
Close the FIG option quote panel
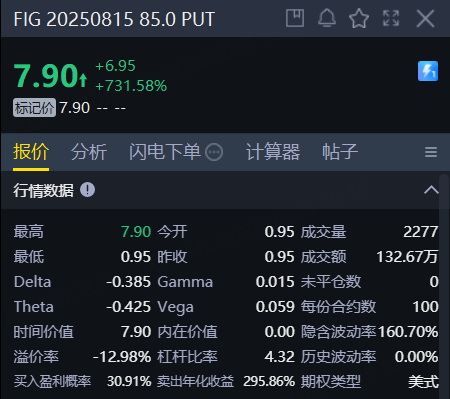coord(426,18)
